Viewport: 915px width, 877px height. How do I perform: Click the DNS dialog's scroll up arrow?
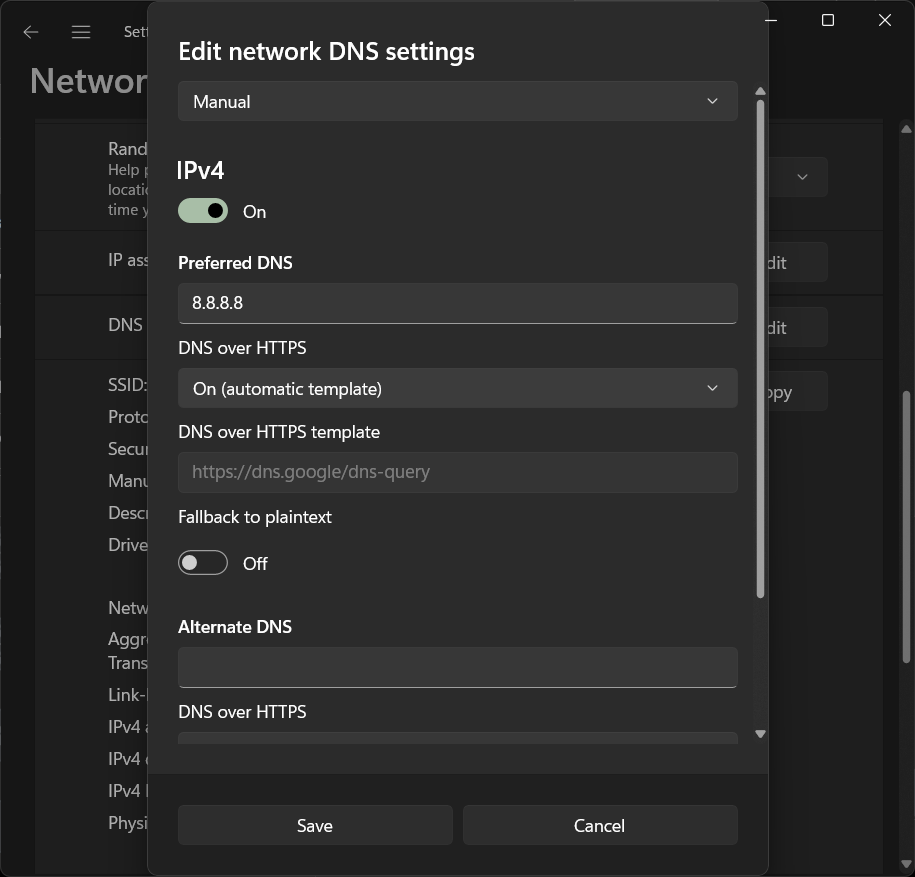click(x=760, y=92)
